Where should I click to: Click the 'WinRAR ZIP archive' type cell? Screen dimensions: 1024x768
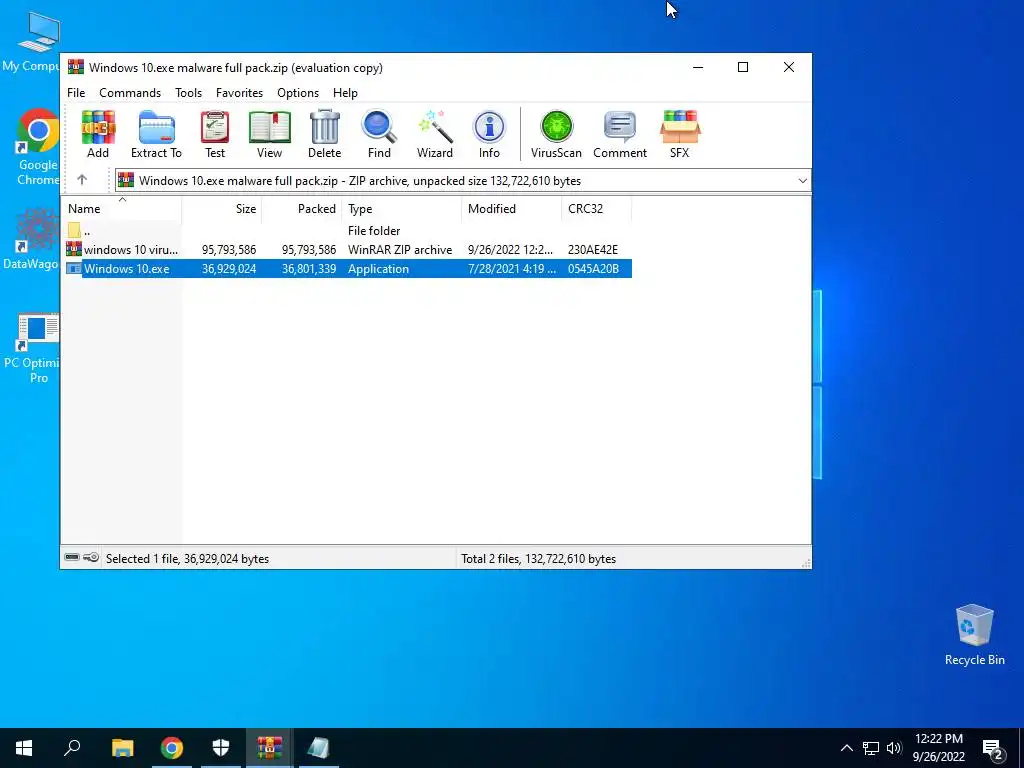[400, 249]
